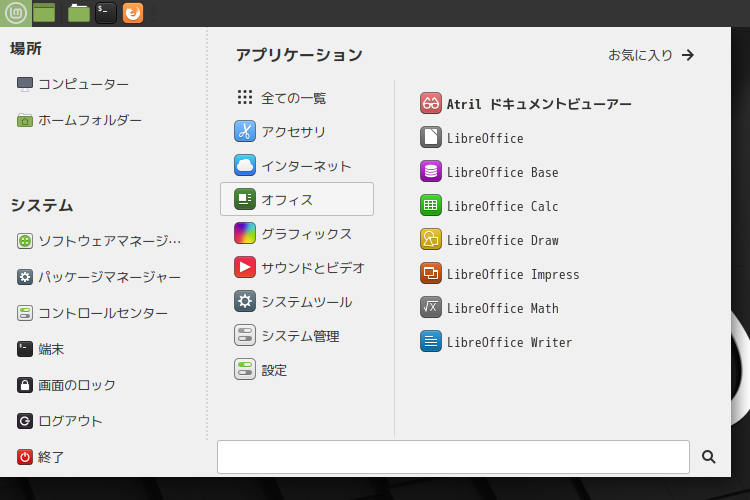
Task: Click the Linux Mint menu button
Action: [15, 13]
